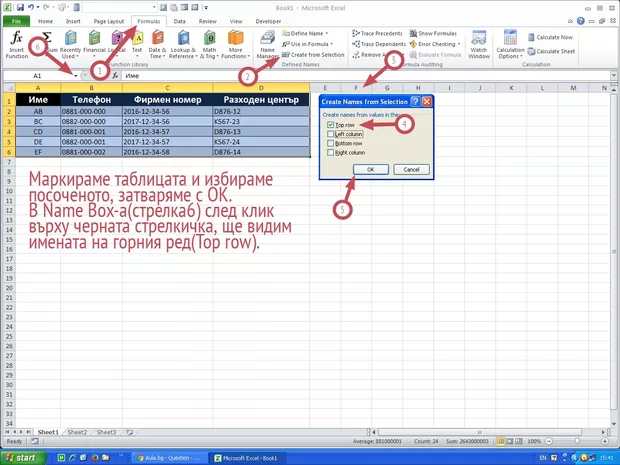Image resolution: width=620 pixels, height=465 pixels.
Task: Click Microsoft Excel - Book1 taskbar button
Action: pos(249,458)
